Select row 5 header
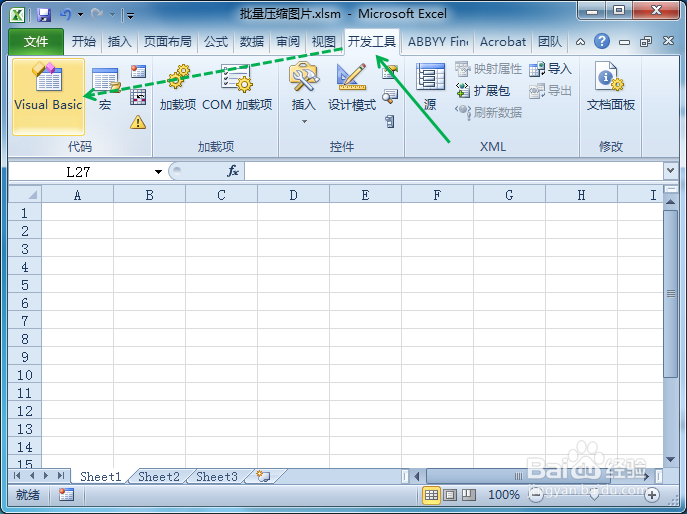The width and height of the screenshot is (687, 514). click(25, 285)
